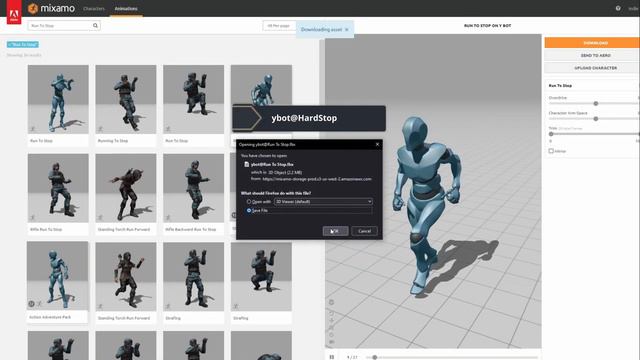Click the pack icon on Action Adventure Pack
640x360 pixels.
(31, 304)
